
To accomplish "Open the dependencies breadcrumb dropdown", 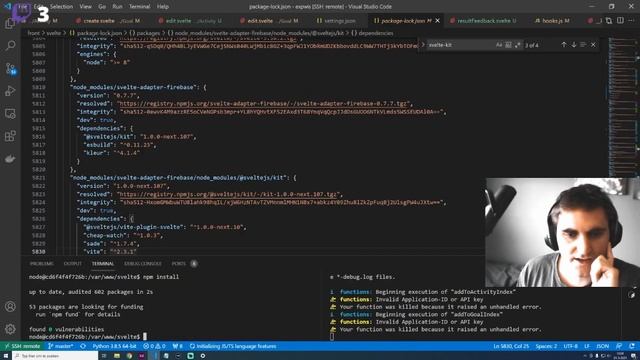I will point(371,33).
